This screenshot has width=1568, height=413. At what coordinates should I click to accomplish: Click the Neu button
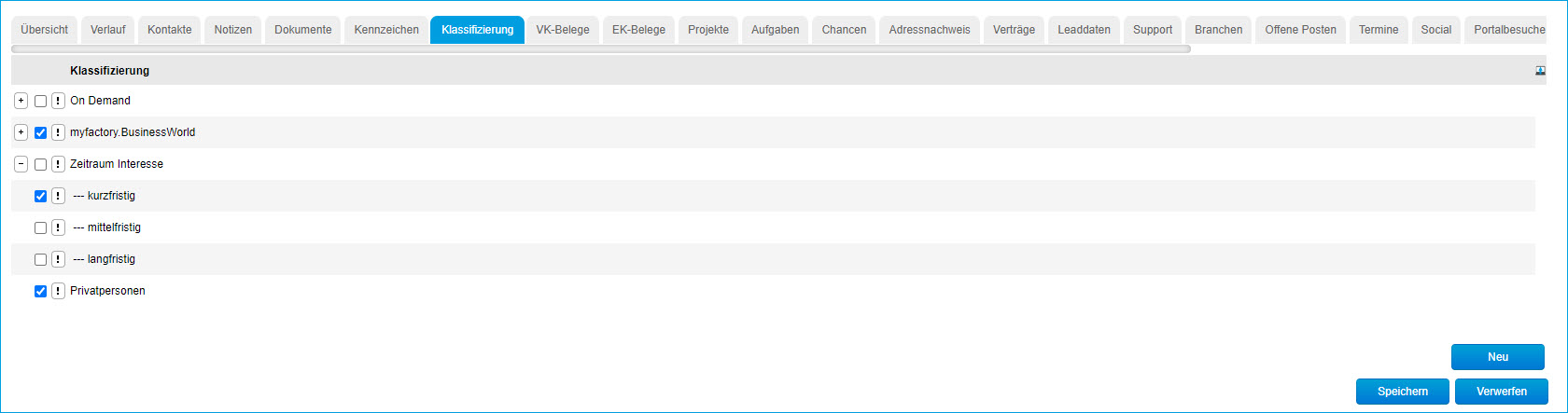[x=1498, y=357]
